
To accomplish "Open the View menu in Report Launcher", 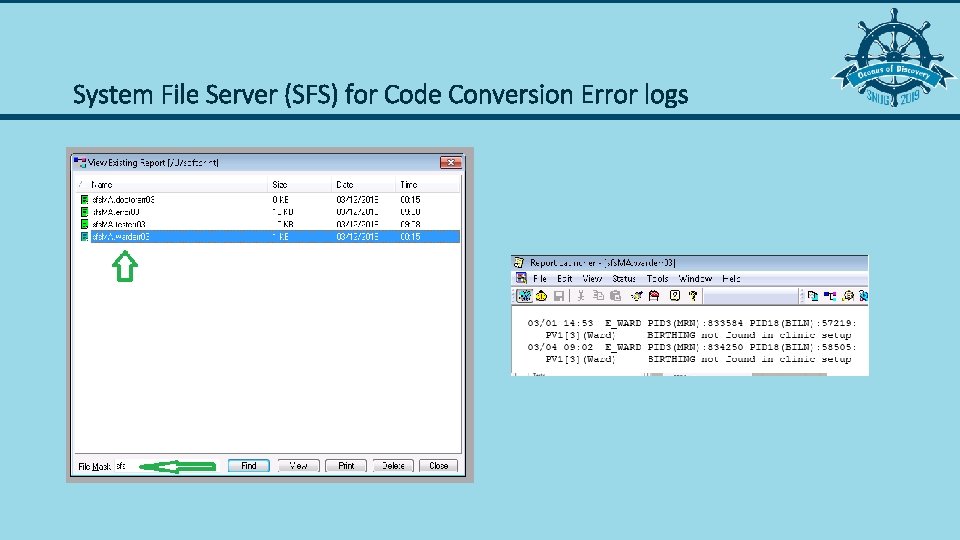I will (591, 279).
